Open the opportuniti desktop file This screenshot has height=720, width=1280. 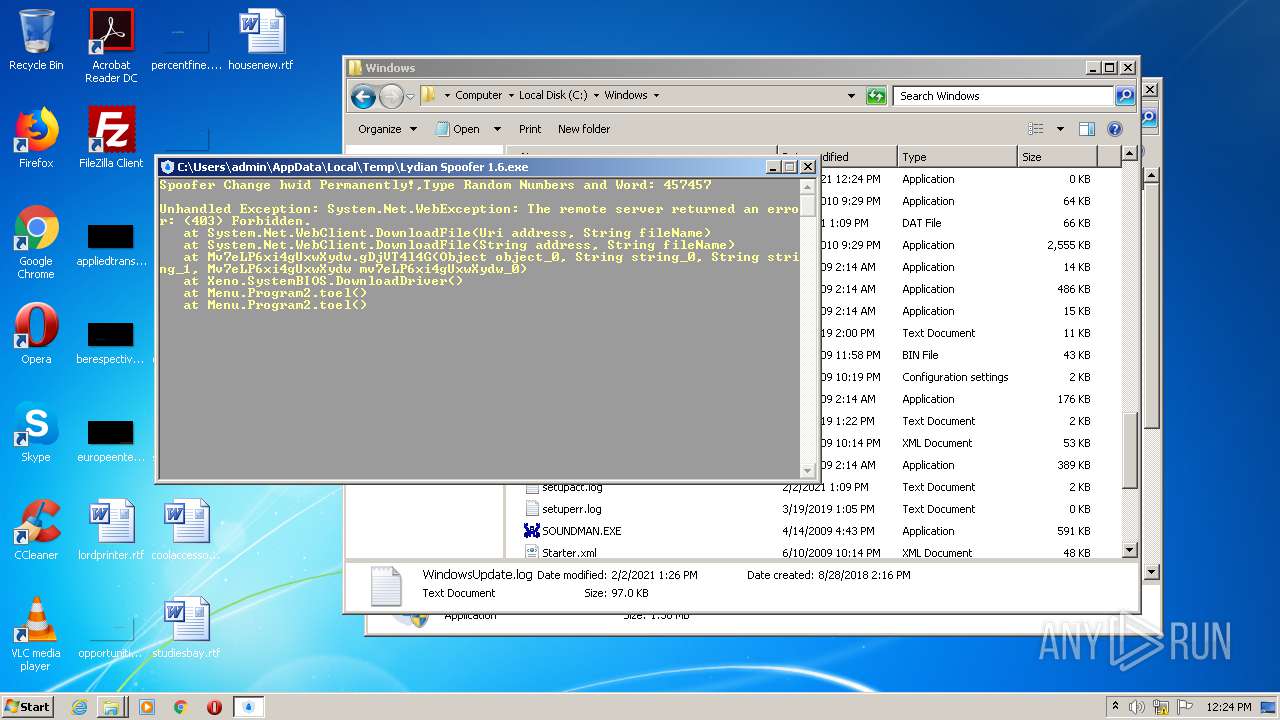pyautogui.click(x=111, y=636)
